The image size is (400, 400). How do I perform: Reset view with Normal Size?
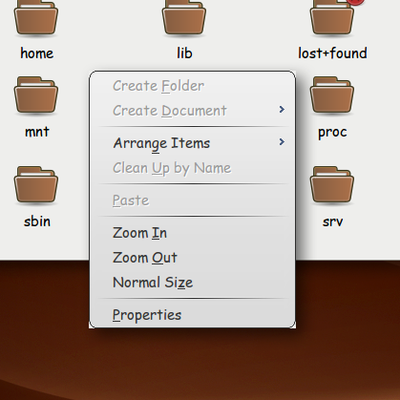(x=192, y=282)
